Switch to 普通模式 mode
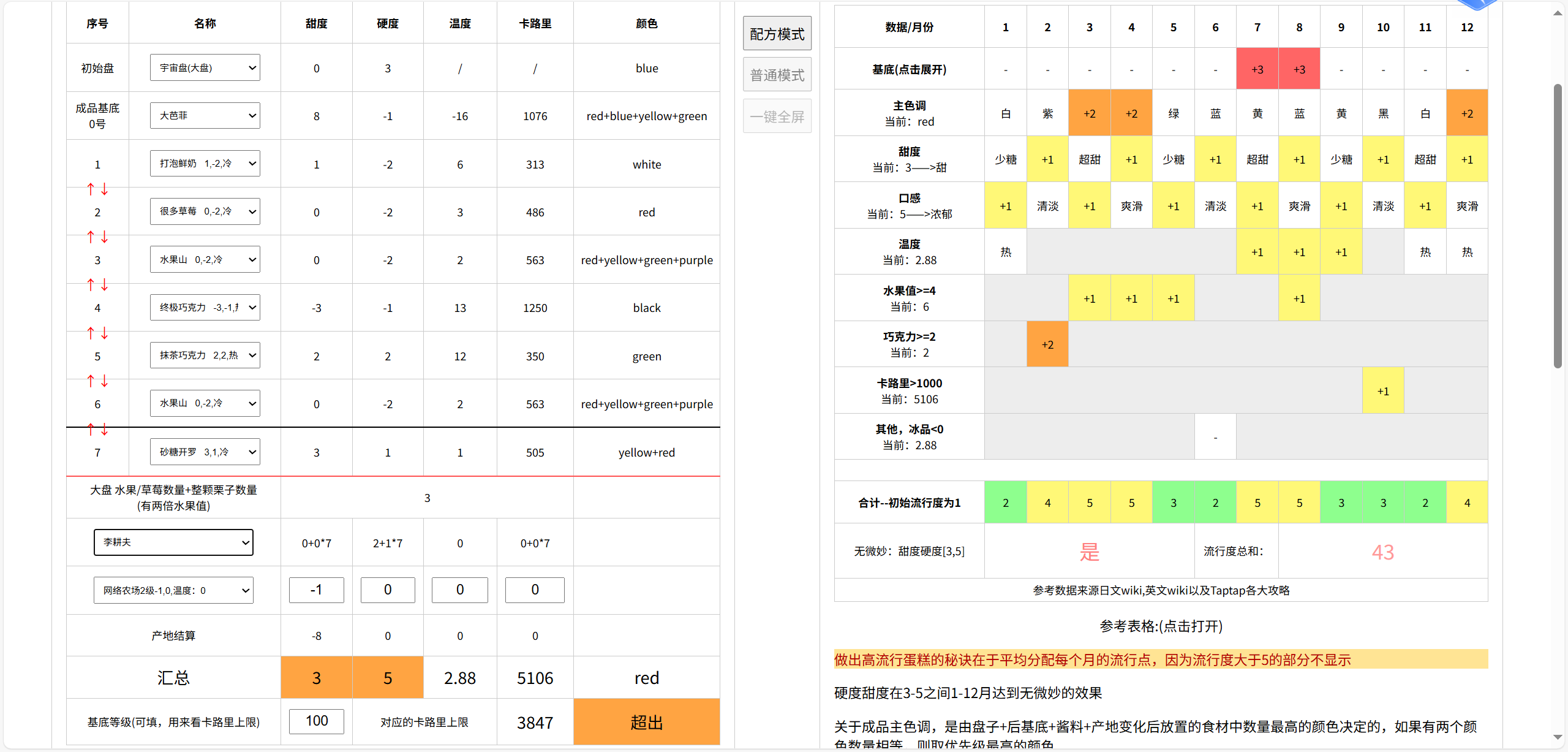This screenshot has height=752, width=1568. pyautogui.click(x=777, y=75)
